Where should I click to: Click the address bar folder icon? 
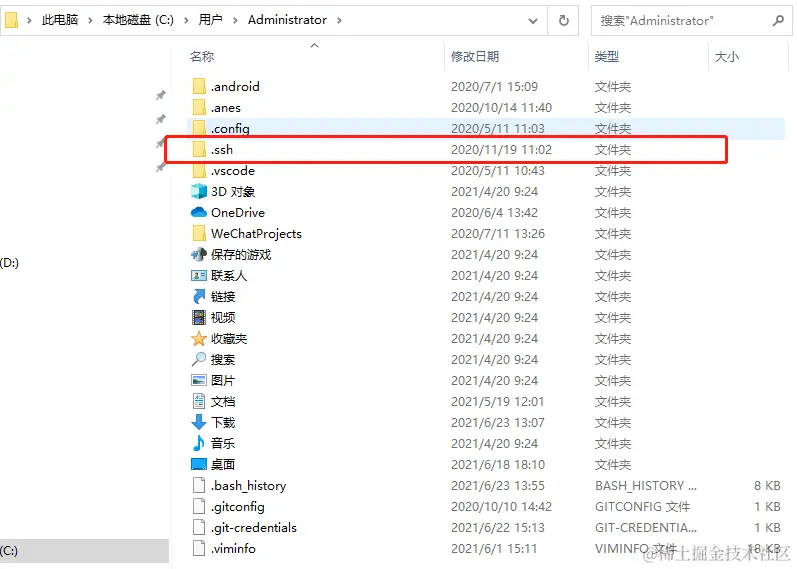point(11,20)
